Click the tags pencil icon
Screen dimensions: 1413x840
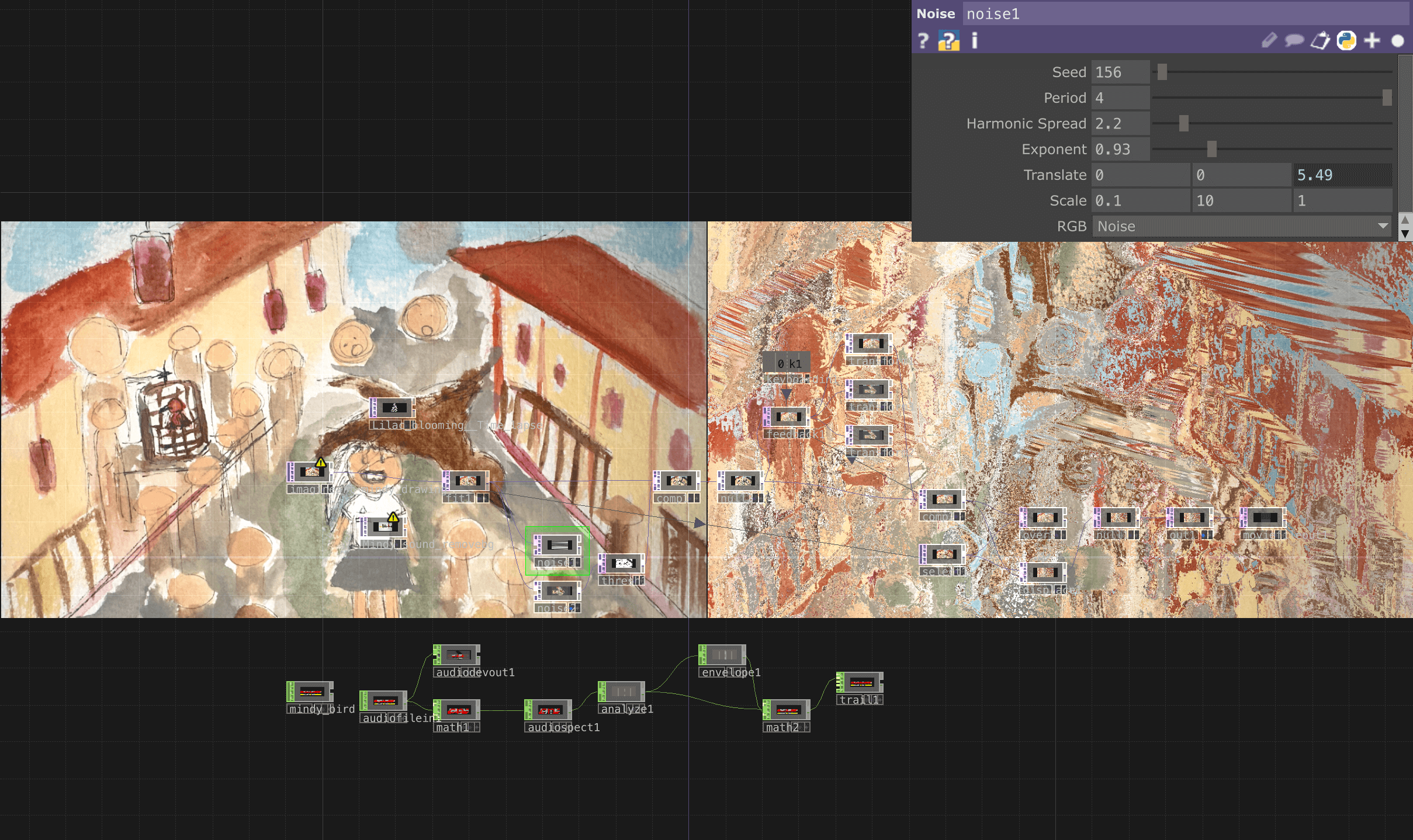(x=1269, y=40)
